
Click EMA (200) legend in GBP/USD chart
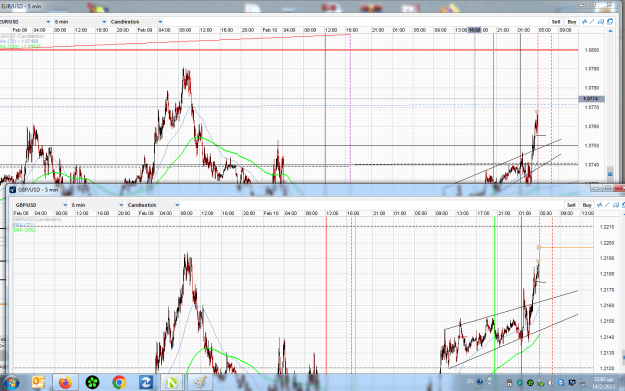24,230
